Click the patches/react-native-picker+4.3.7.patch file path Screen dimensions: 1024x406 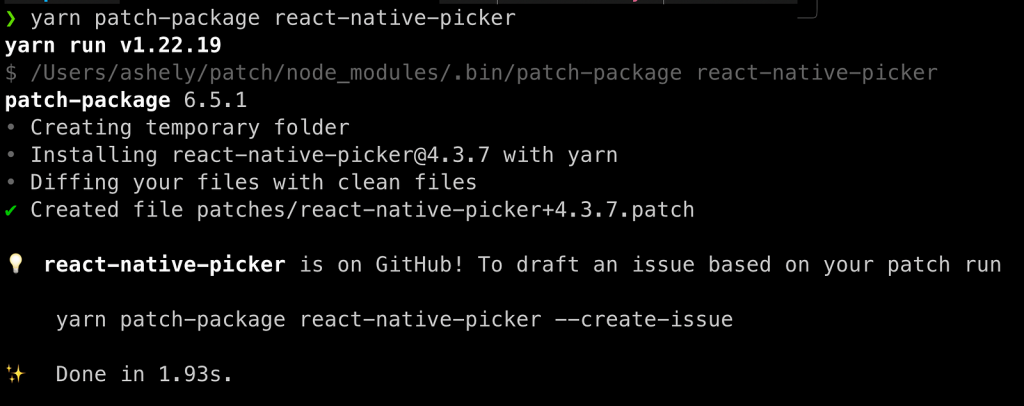coord(445,210)
